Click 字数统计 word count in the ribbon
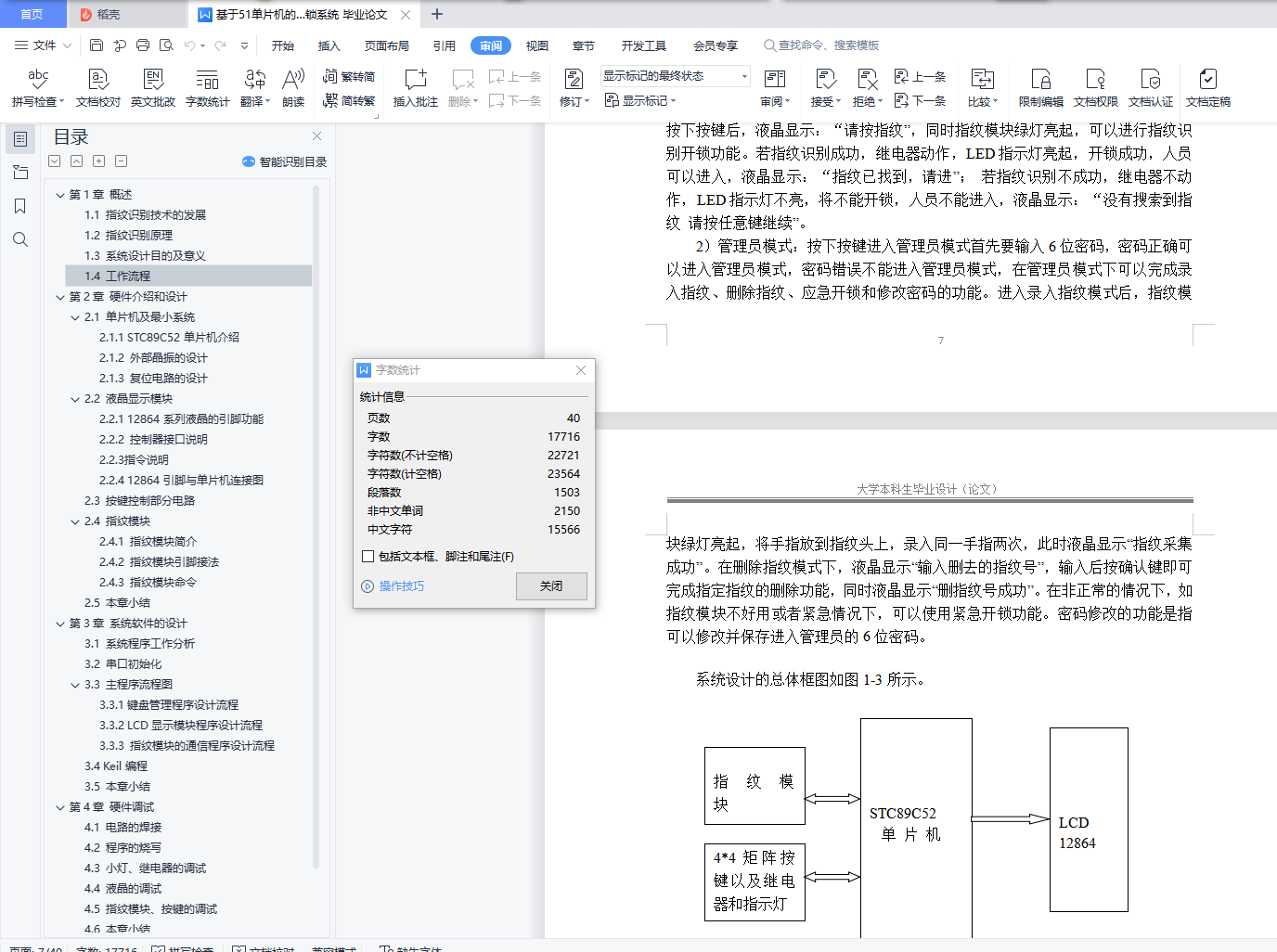The width and height of the screenshot is (1277, 952). pos(207,88)
